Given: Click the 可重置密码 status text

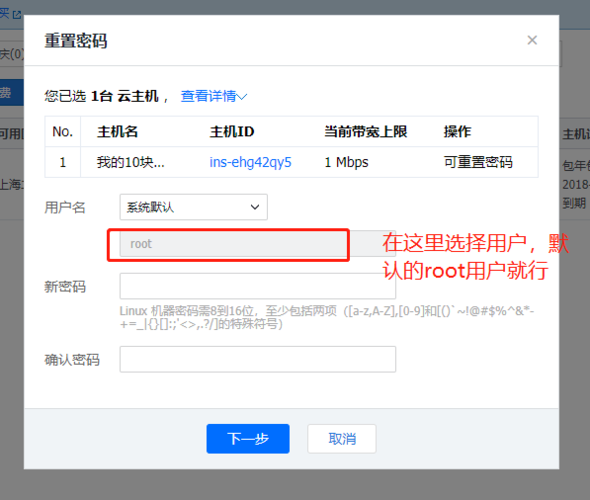Looking at the screenshot, I should pyautogui.click(x=478, y=162).
